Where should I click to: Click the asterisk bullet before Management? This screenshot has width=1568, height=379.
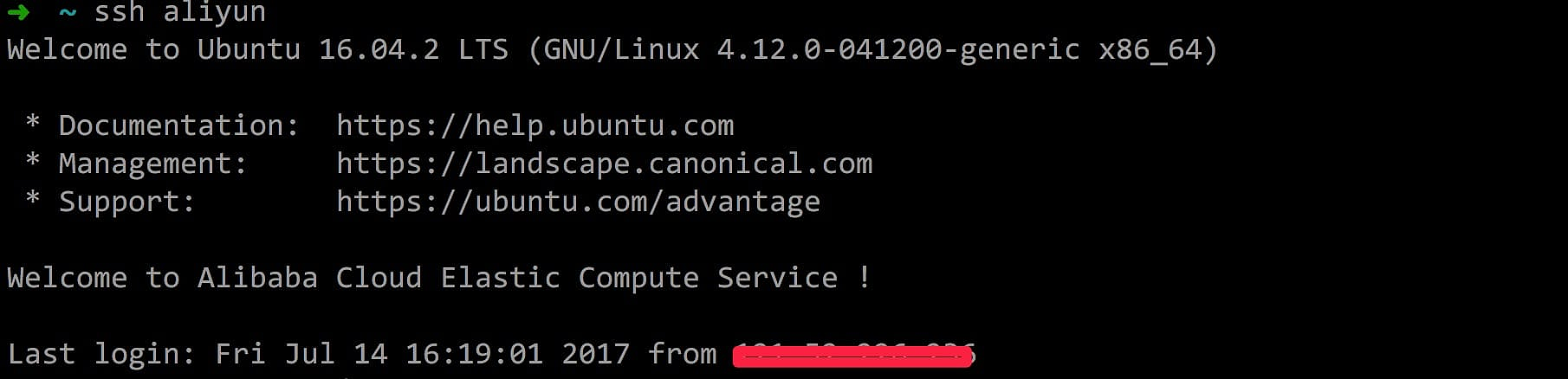[33, 161]
